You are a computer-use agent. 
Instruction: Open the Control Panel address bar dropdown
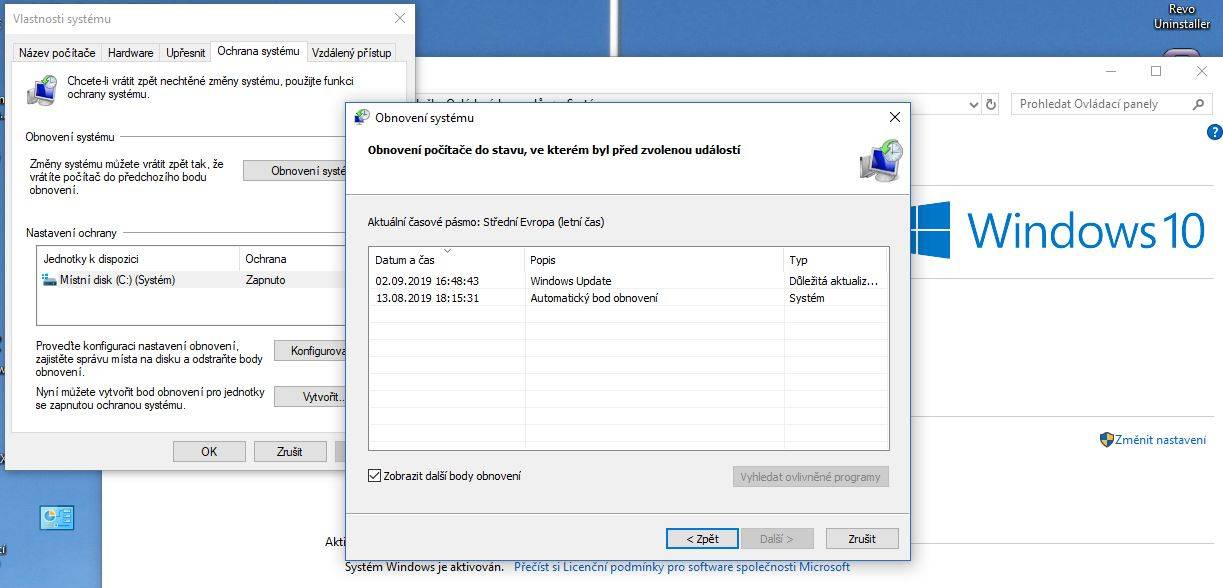click(974, 104)
